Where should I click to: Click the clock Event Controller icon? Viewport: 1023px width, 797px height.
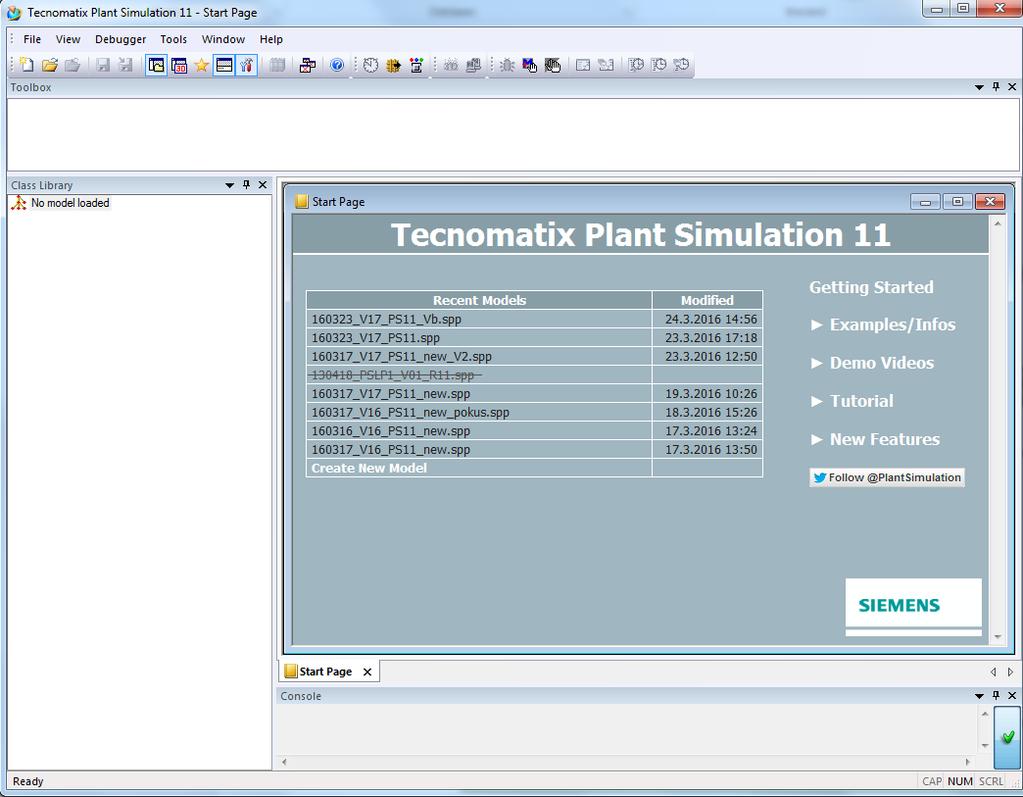click(371, 65)
